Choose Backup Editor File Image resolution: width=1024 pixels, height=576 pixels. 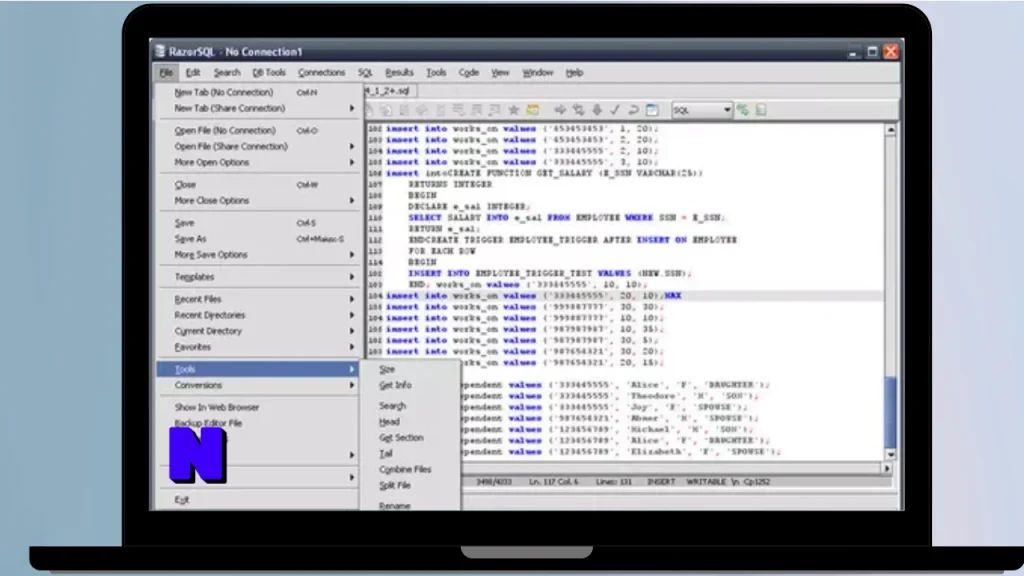258,423
